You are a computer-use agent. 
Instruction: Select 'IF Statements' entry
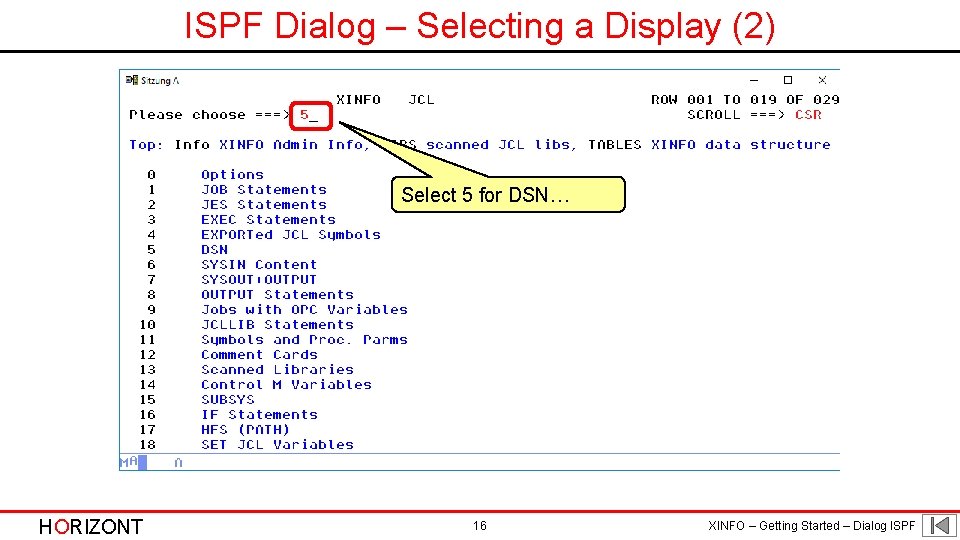259,414
